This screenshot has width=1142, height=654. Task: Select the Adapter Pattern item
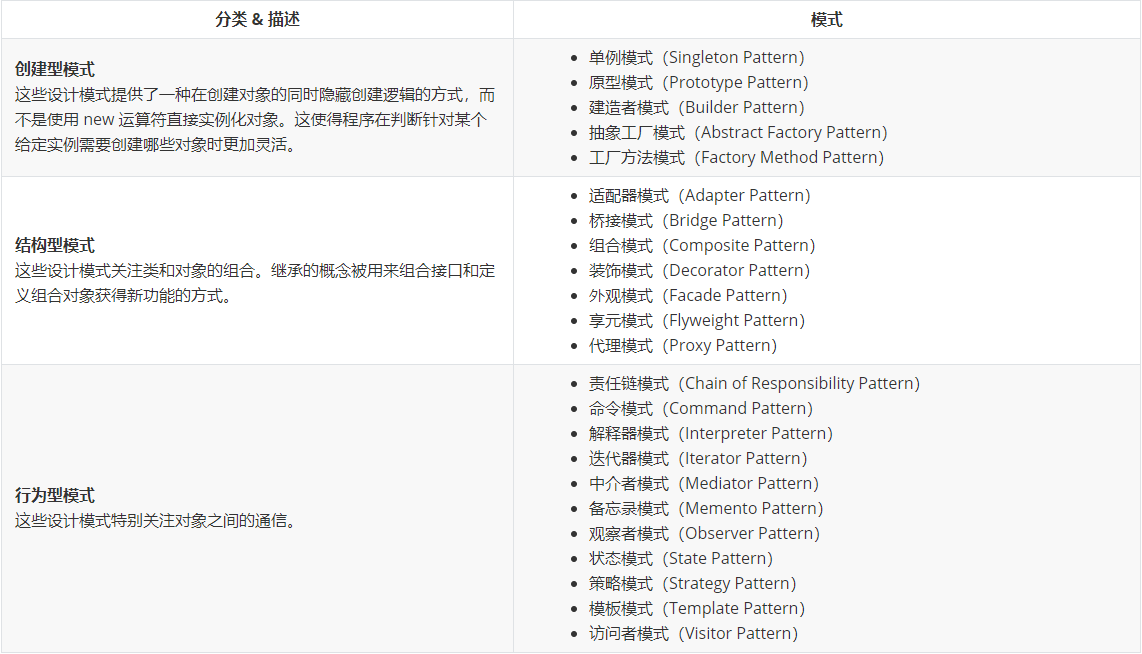(x=699, y=196)
